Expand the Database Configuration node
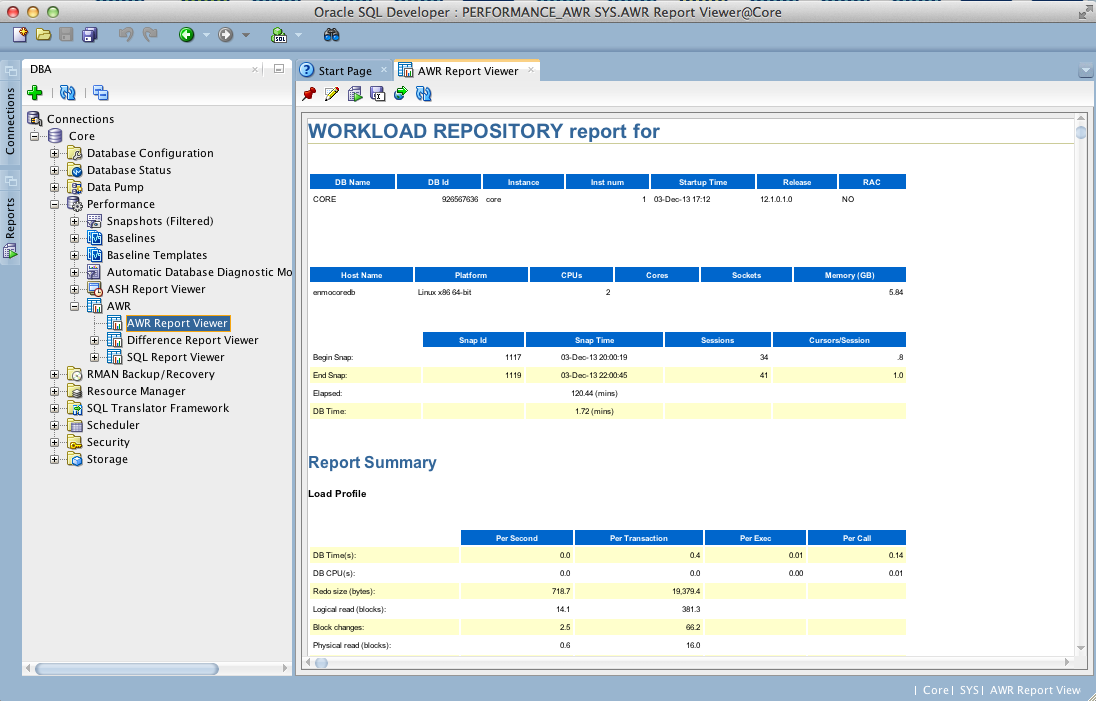The image size is (1096, 701). pyautogui.click(x=55, y=153)
